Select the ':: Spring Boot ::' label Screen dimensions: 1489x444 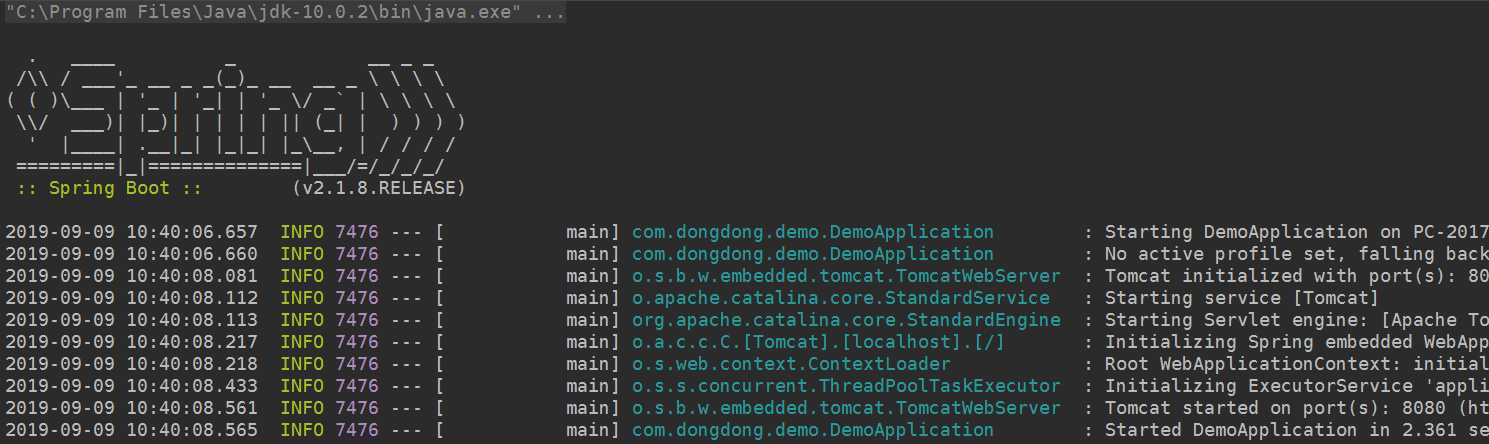point(109,188)
